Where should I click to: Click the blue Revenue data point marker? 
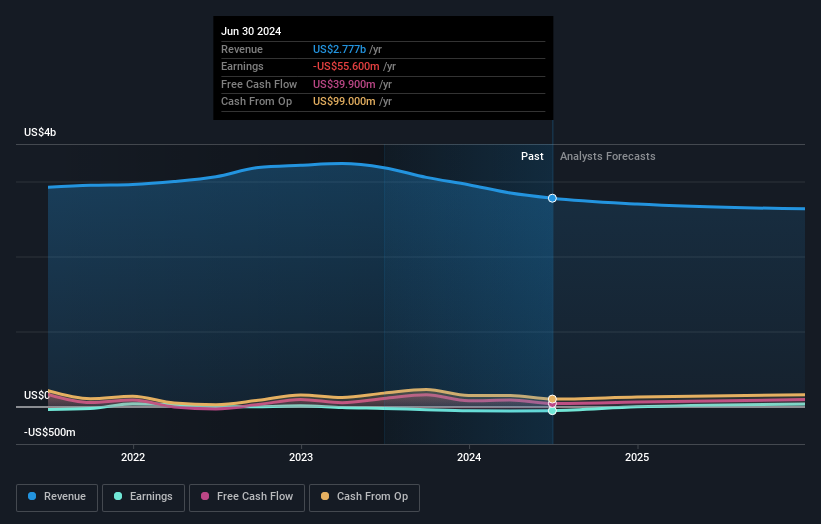pos(552,198)
